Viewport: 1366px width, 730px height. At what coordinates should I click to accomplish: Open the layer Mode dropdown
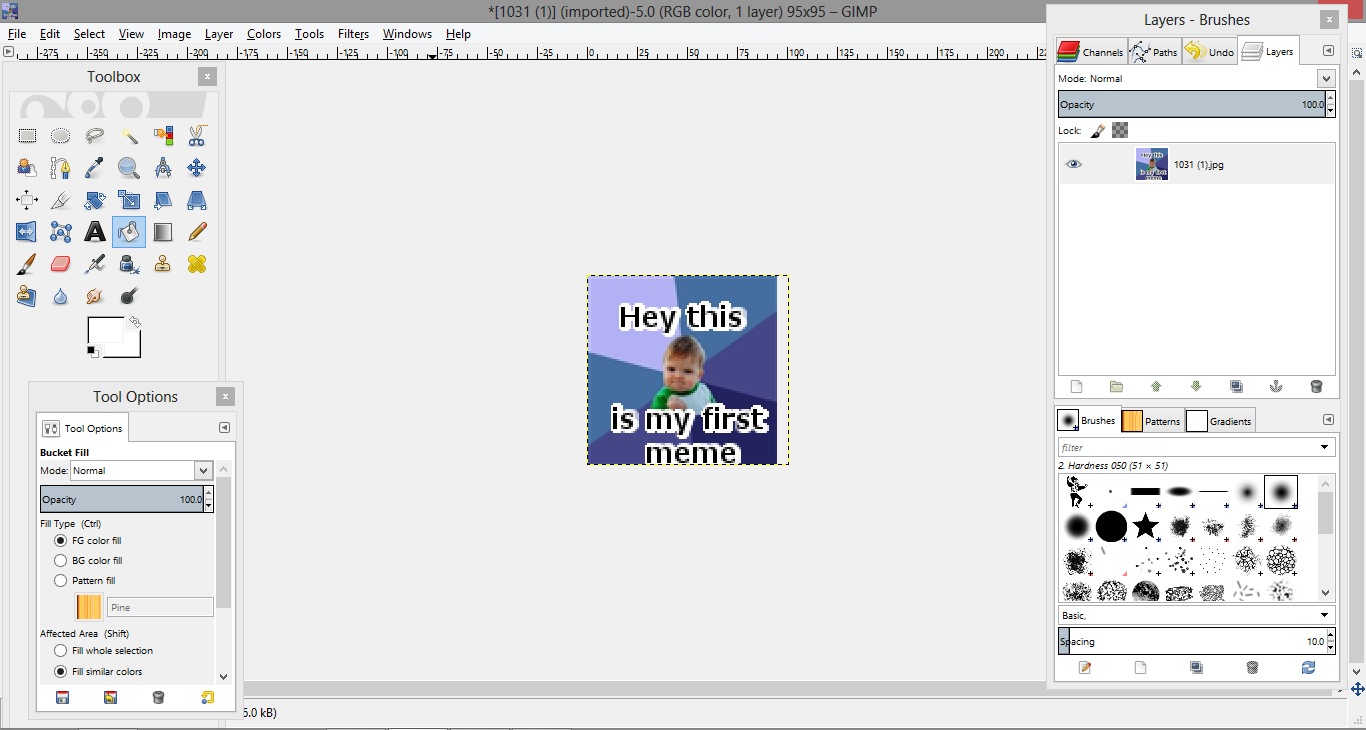[1326, 78]
